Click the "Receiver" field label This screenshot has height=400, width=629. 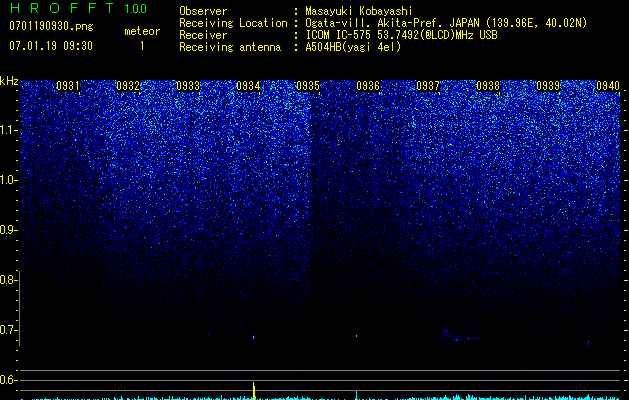click(203, 35)
